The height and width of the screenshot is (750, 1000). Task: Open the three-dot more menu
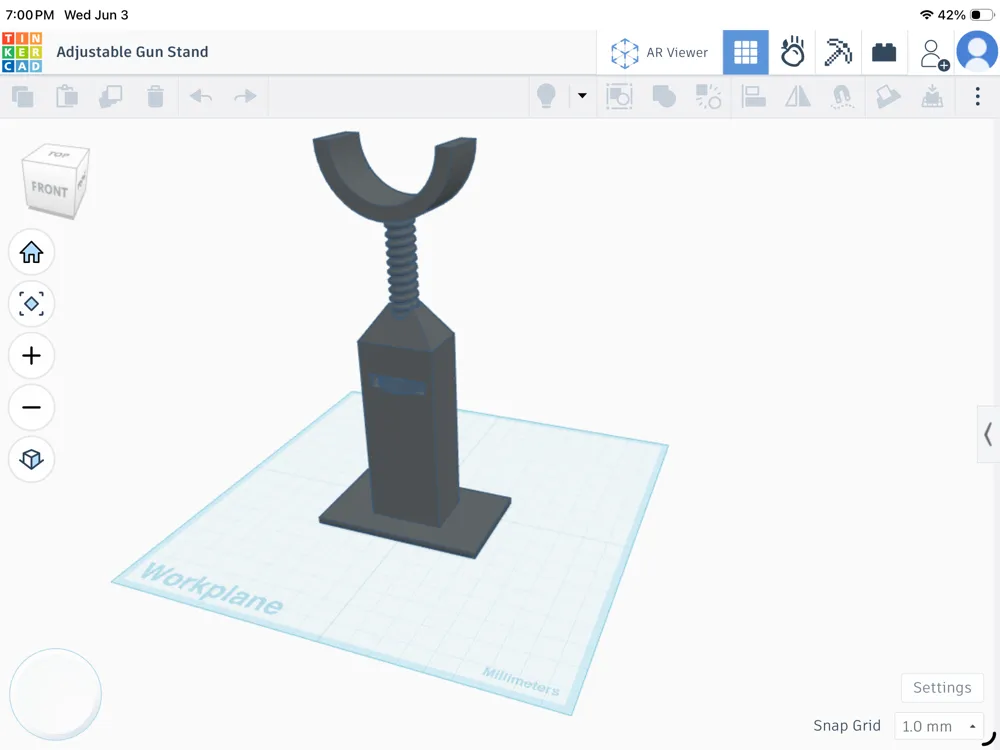point(978,96)
